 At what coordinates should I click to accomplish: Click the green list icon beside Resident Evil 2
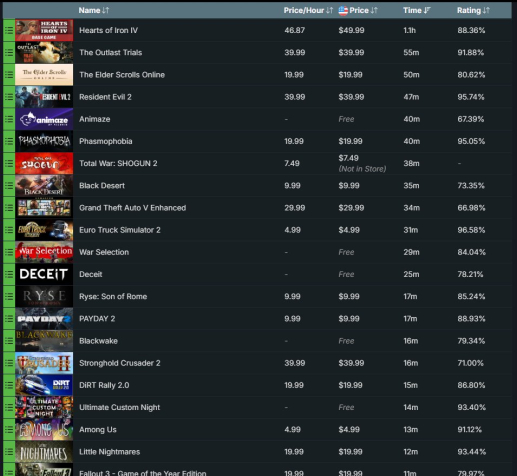pos(9,97)
